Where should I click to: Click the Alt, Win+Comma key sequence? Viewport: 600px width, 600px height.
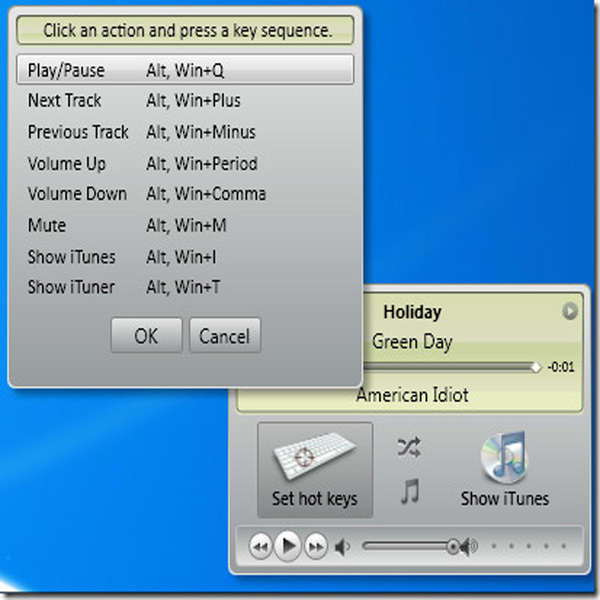click(x=206, y=194)
